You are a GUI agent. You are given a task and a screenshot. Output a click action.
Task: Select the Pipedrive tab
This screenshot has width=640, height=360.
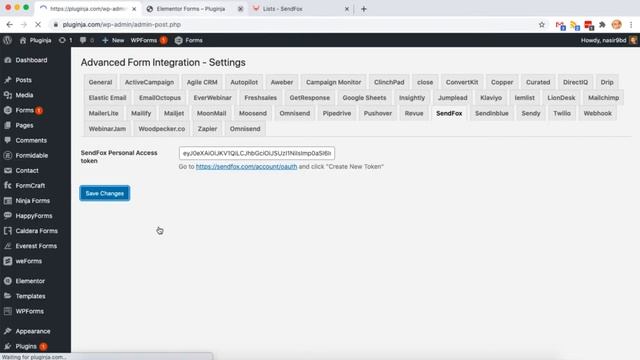tap(337, 113)
